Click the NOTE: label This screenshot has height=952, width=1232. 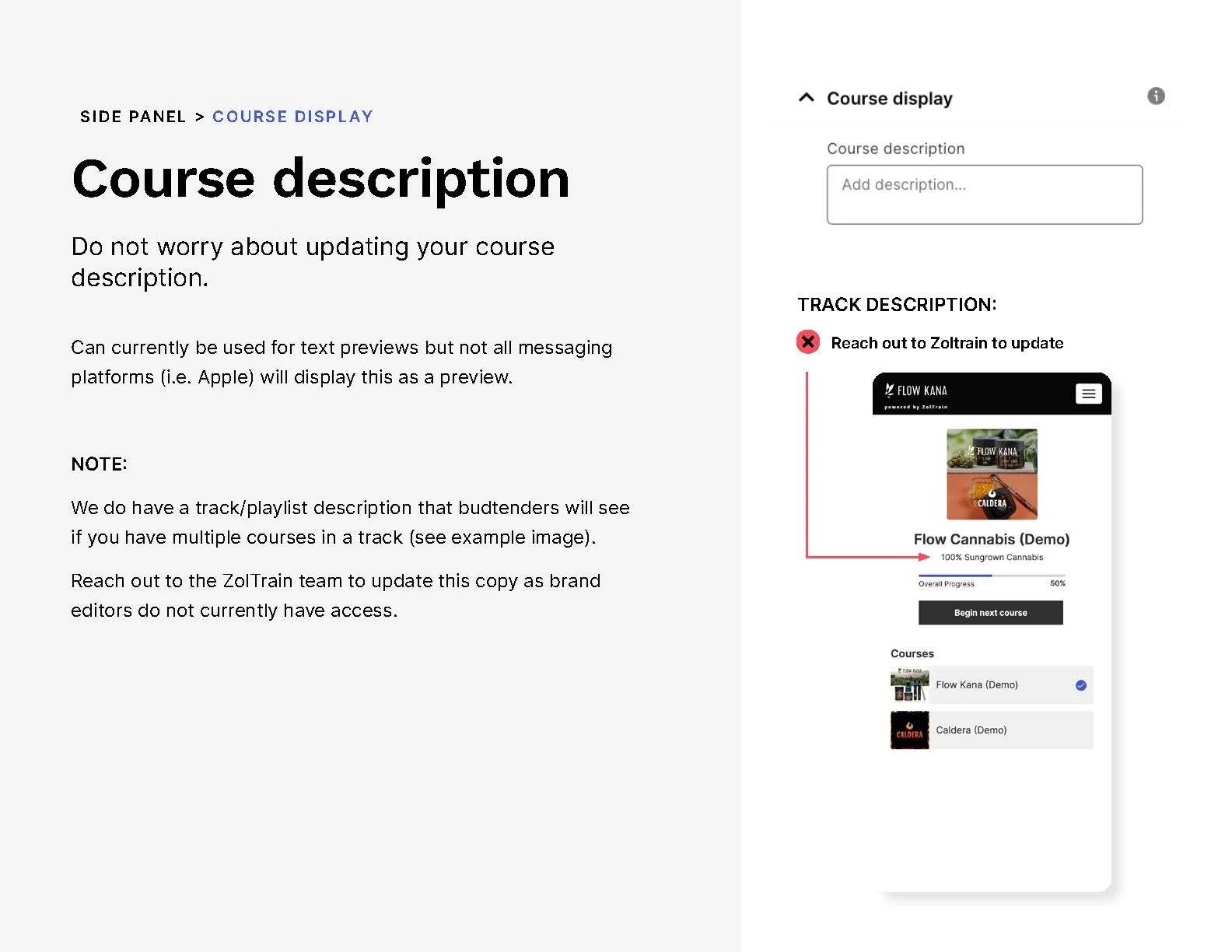[99, 464]
